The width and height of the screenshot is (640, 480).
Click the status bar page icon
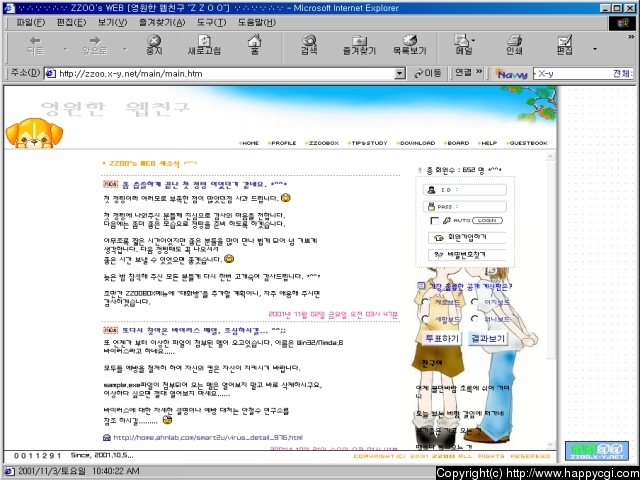[9, 471]
